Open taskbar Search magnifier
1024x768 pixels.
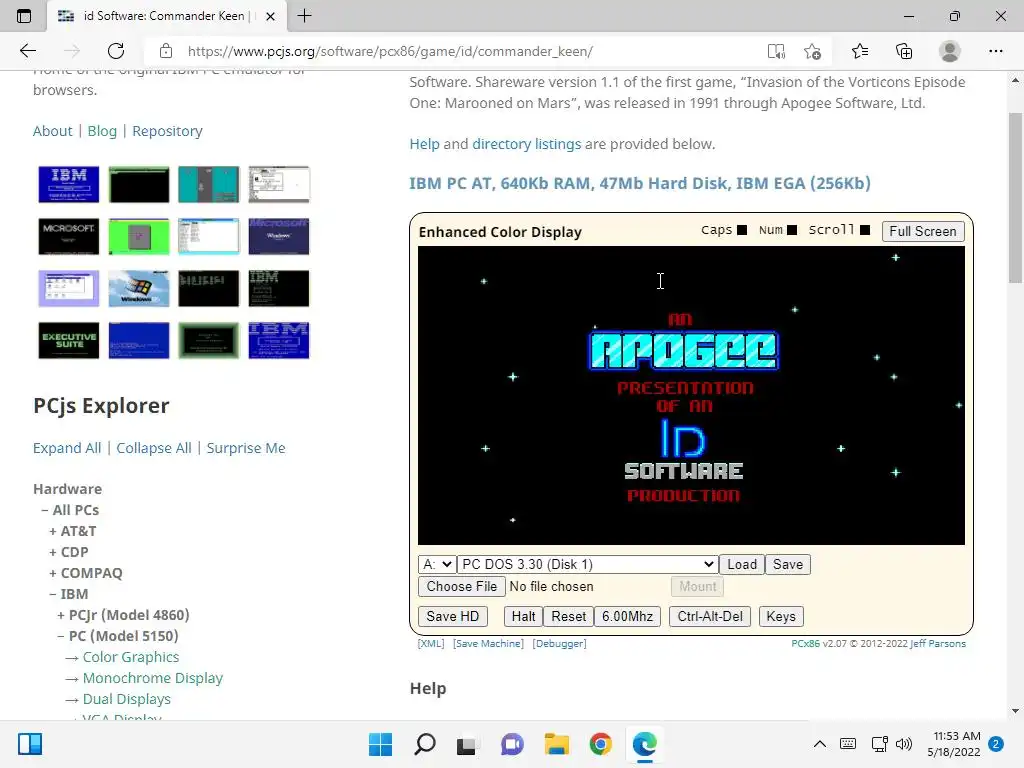coord(424,744)
